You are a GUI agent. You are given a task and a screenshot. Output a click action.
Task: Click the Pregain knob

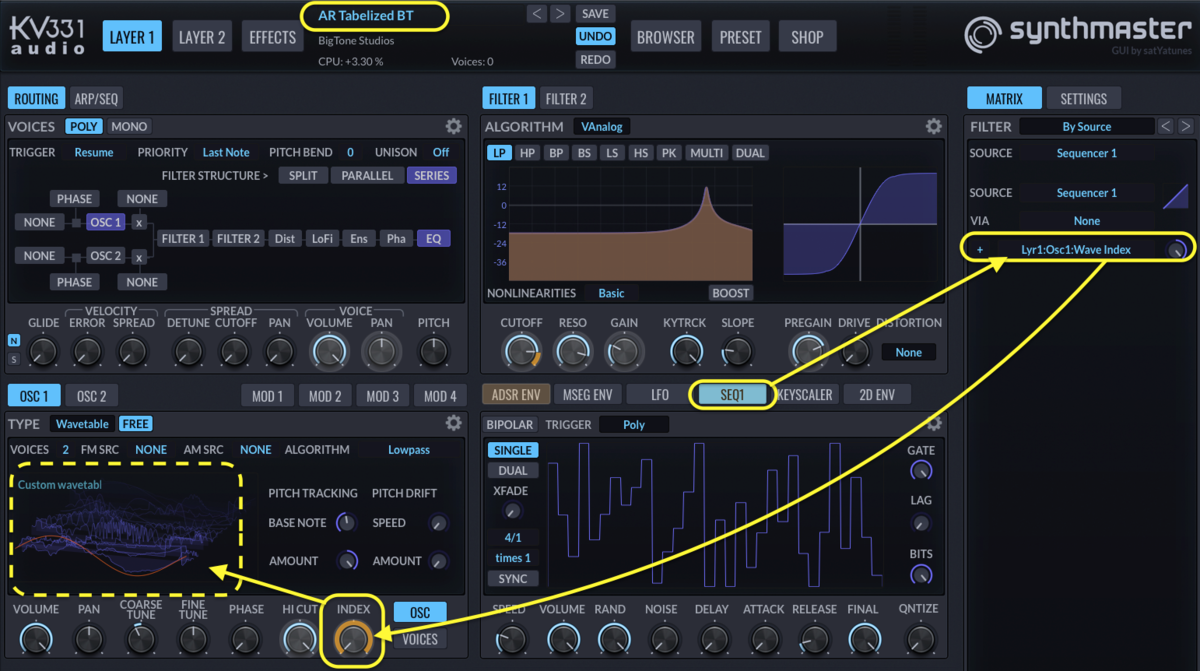[x=807, y=351]
